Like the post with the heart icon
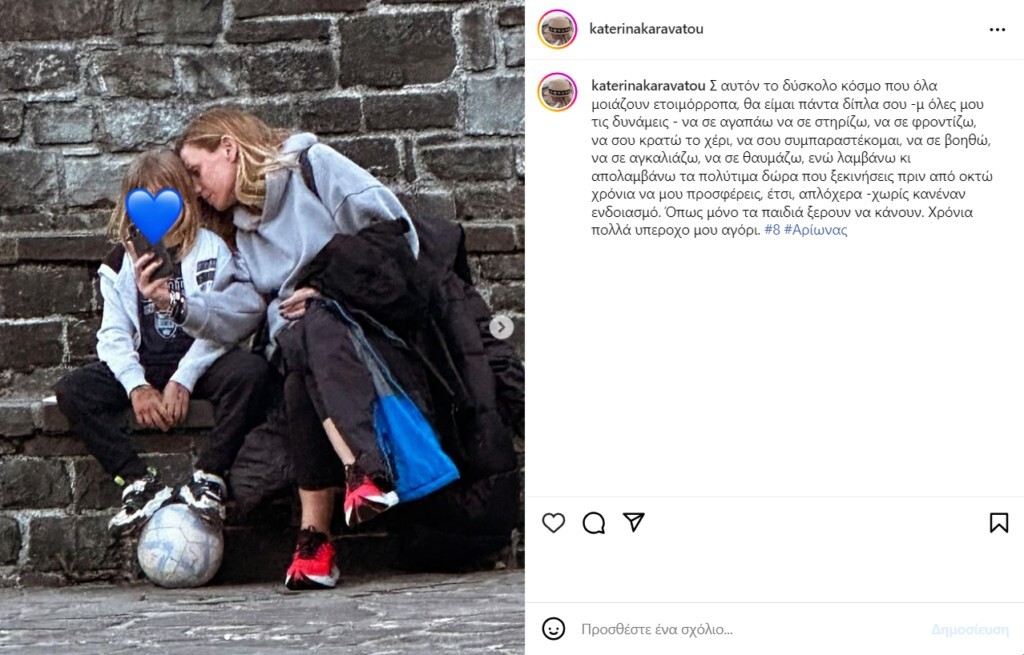The height and width of the screenshot is (655, 1024). [x=553, y=522]
